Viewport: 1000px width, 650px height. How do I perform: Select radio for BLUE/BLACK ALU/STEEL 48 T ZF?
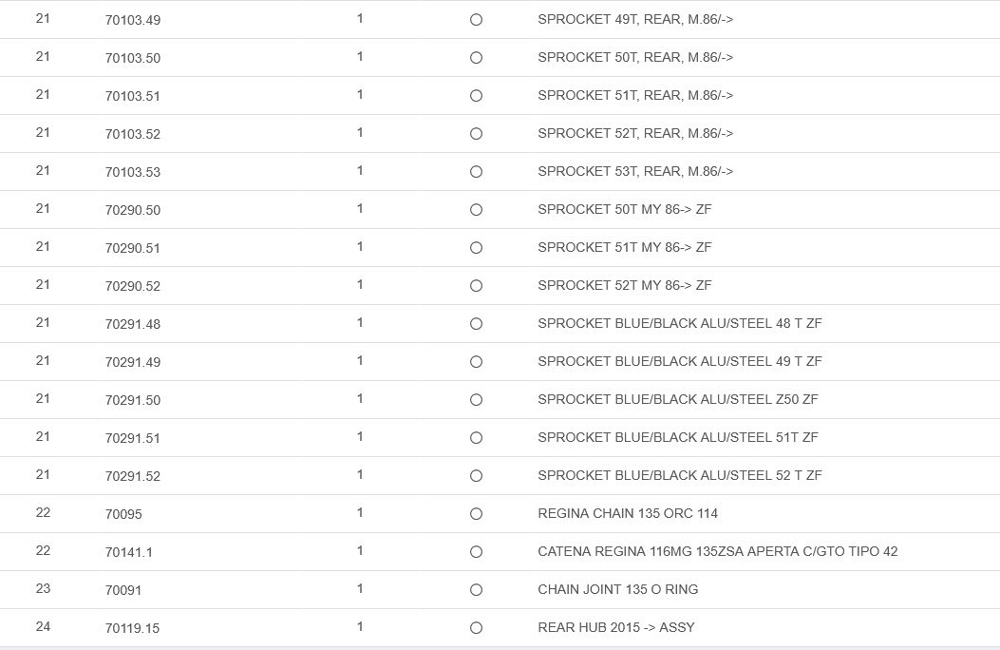476,324
